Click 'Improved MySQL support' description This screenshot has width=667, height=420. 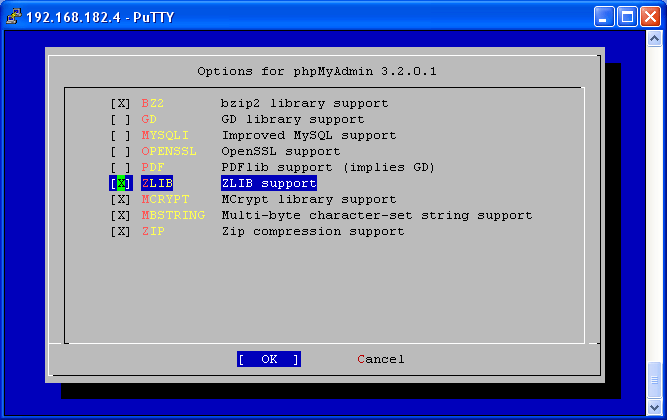(x=309, y=135)
